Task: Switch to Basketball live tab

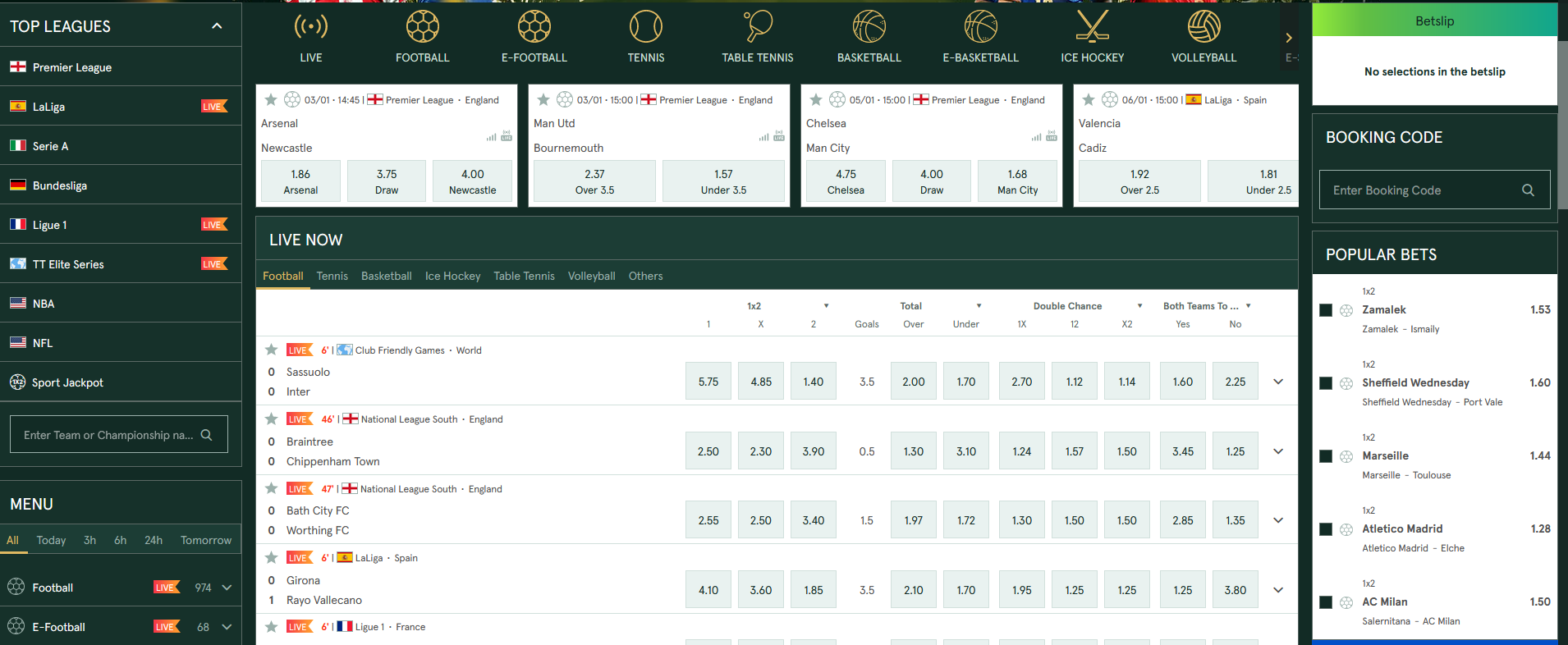Action: (x=387, y=277)
